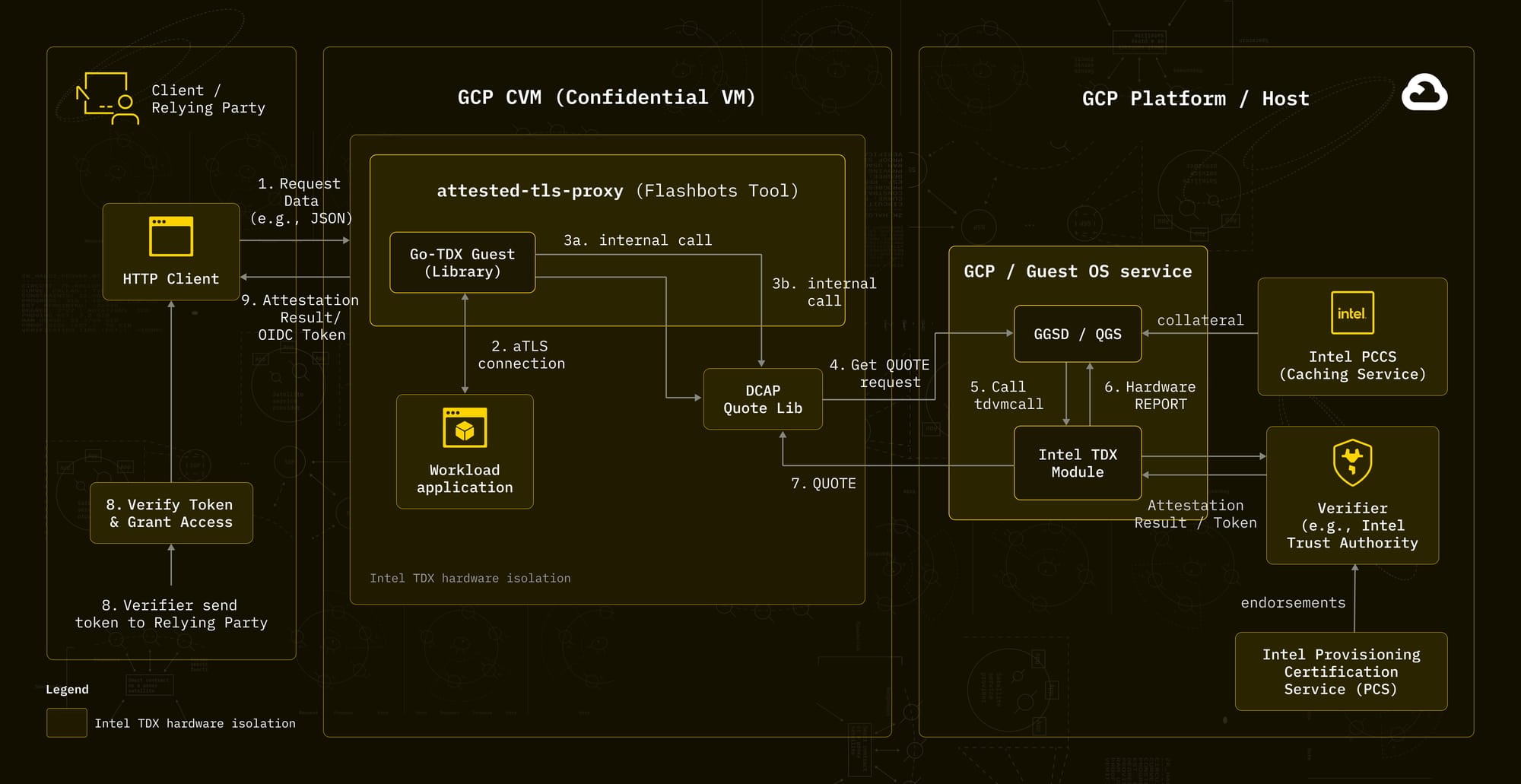Click the 'Verifier (e.g., Intel Trust Authority' label
Screen dimensions: 1521x784
pos(1352,525)
